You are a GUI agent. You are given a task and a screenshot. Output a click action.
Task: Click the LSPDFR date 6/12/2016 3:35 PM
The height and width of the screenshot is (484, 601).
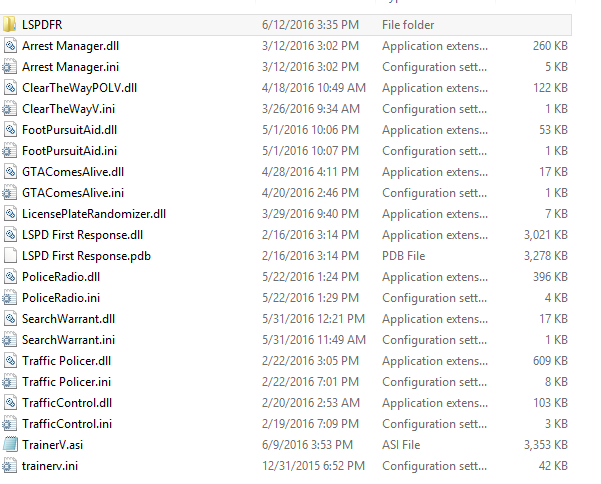tap(310, 25)
